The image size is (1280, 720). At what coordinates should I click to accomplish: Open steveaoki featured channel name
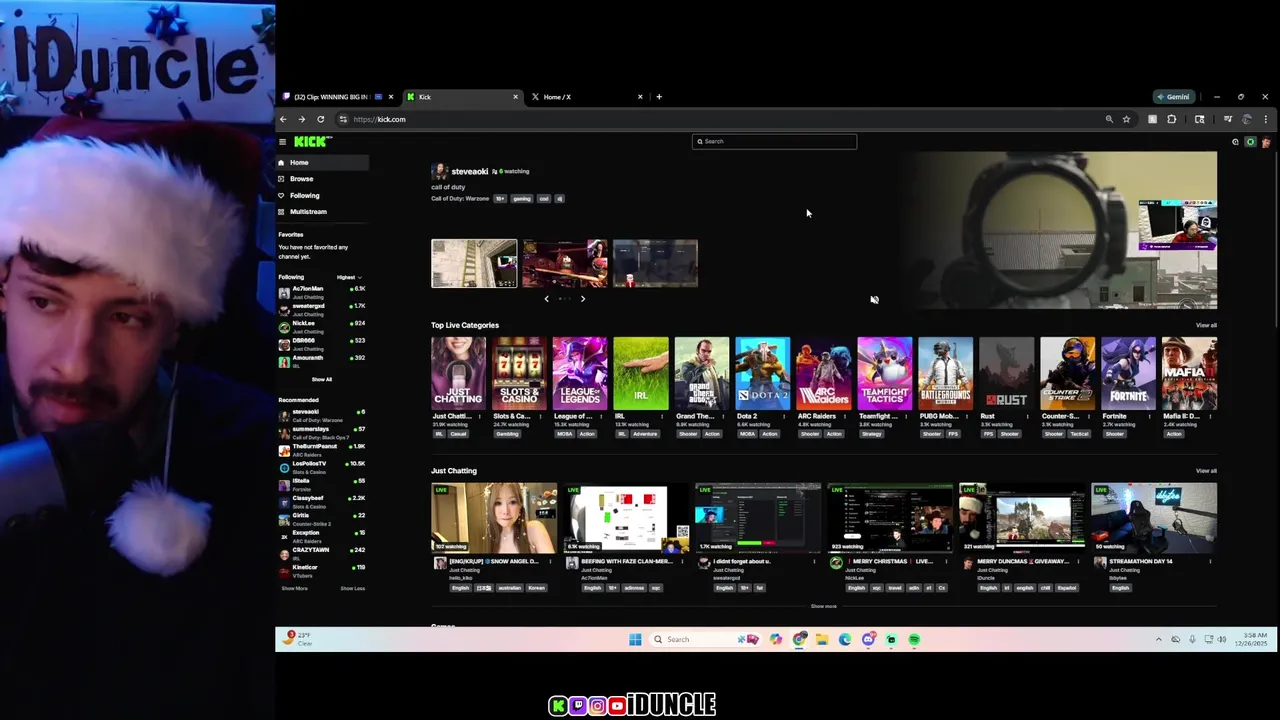point(469,171)
